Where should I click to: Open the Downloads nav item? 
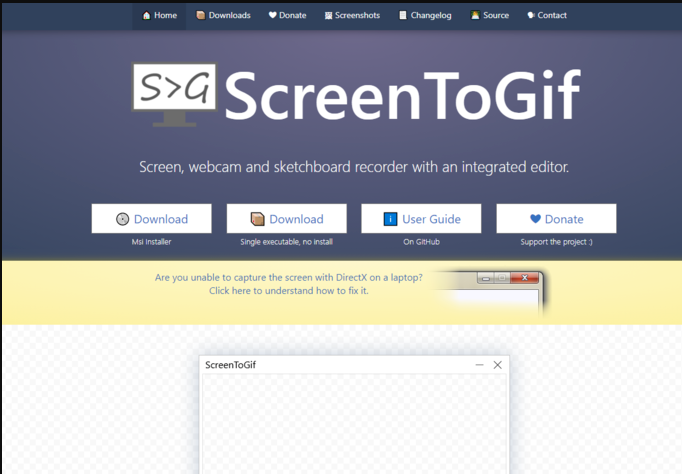click(x=223, y=15)
